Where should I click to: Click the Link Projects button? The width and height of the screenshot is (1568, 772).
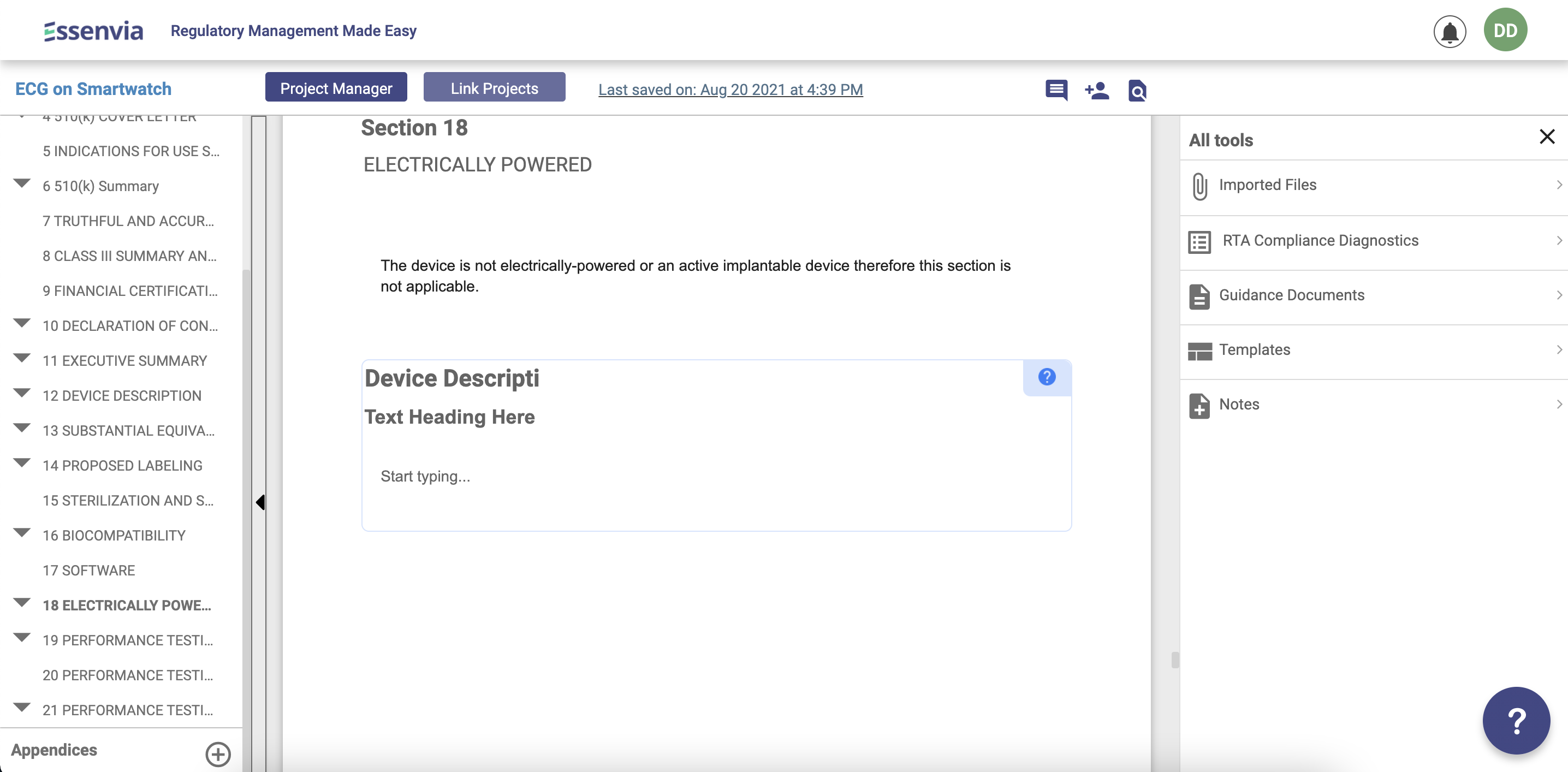pos(494,88)
